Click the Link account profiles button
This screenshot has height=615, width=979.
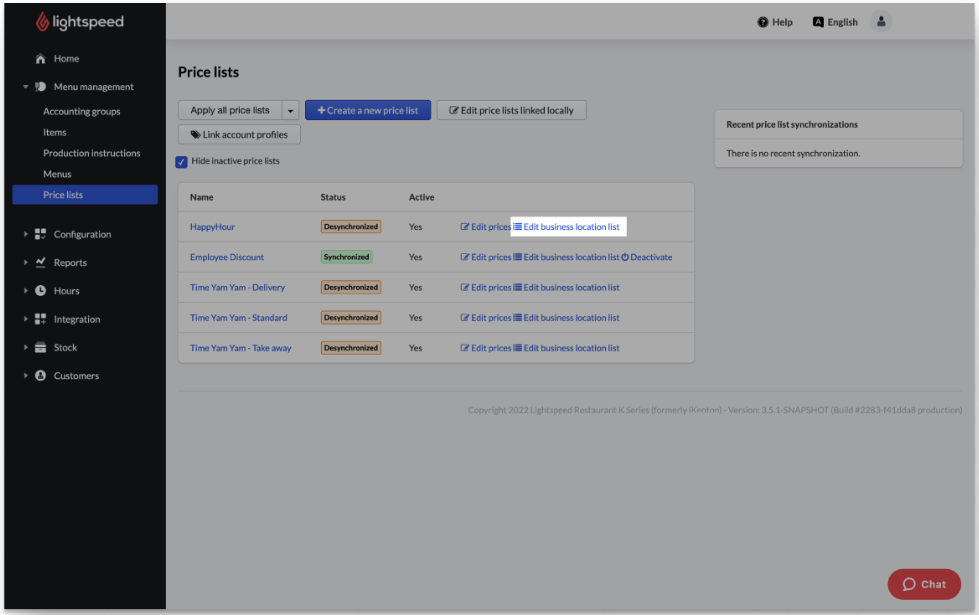pos(239,135)
